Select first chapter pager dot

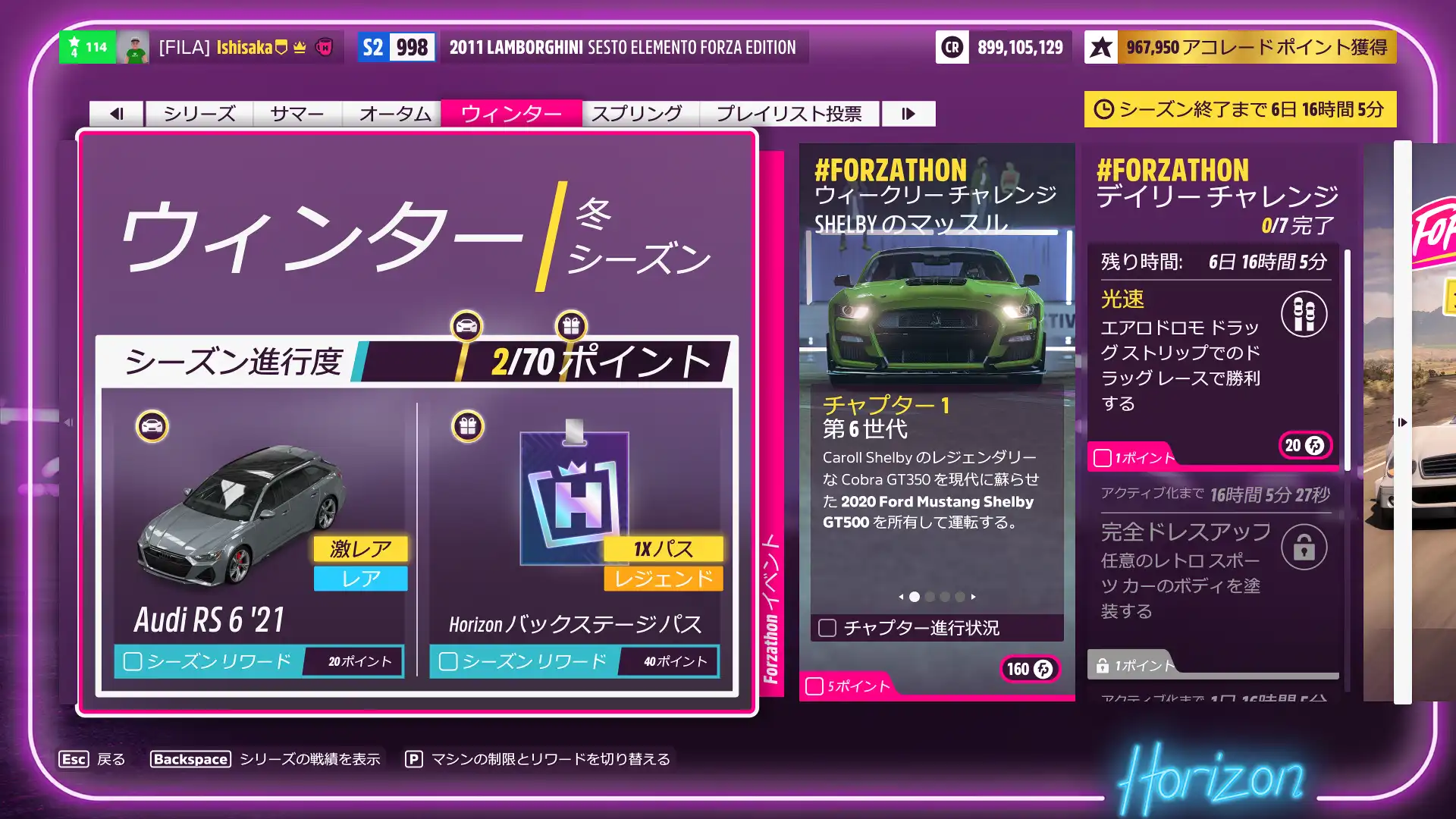coord(915,597)
